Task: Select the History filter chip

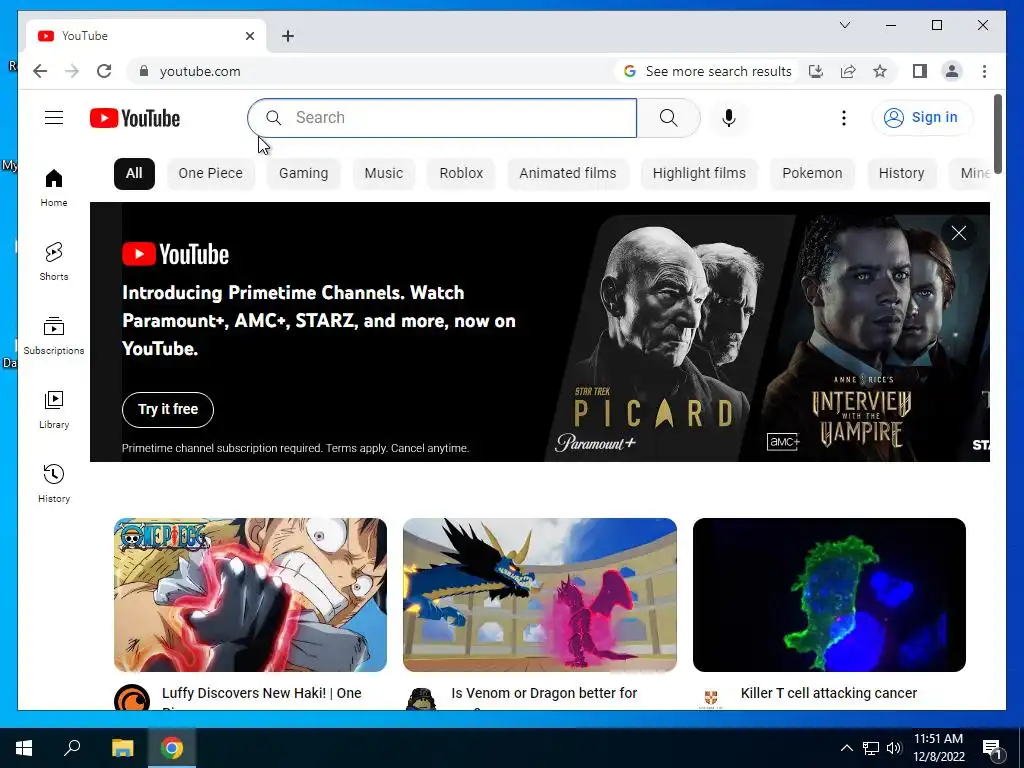Action: 901,174
